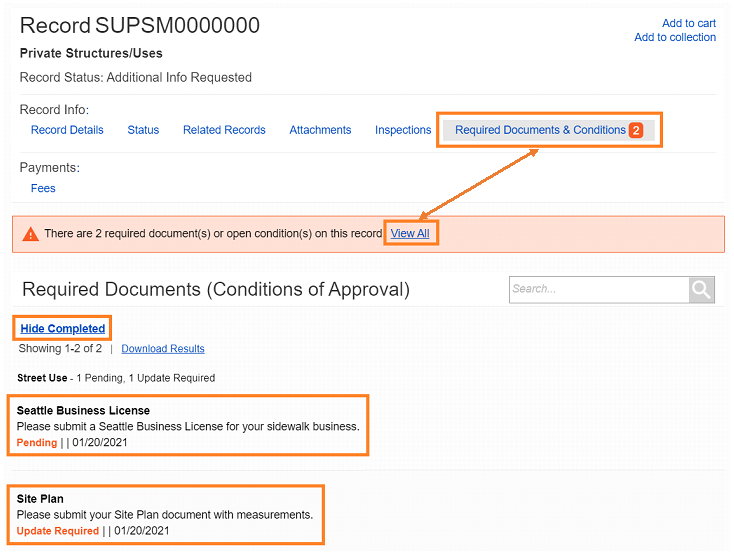
Task: Open the Seattle Business License condition
Action: (83, 410)
